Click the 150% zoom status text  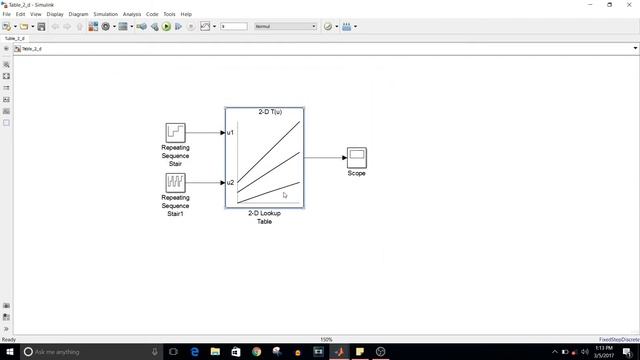(x=326, y=340)
